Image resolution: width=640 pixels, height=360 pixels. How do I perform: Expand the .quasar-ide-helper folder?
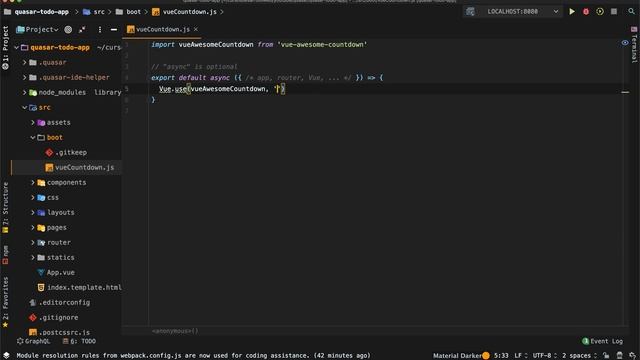[x=24, y=77]
